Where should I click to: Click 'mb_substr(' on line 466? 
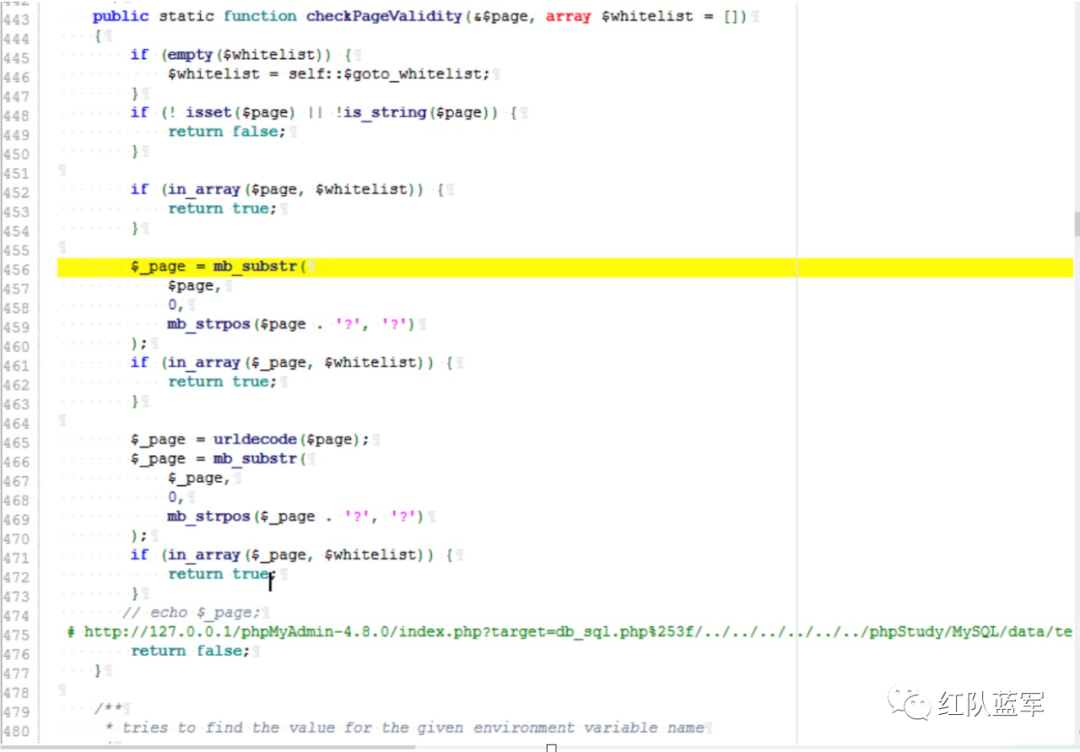259,459
